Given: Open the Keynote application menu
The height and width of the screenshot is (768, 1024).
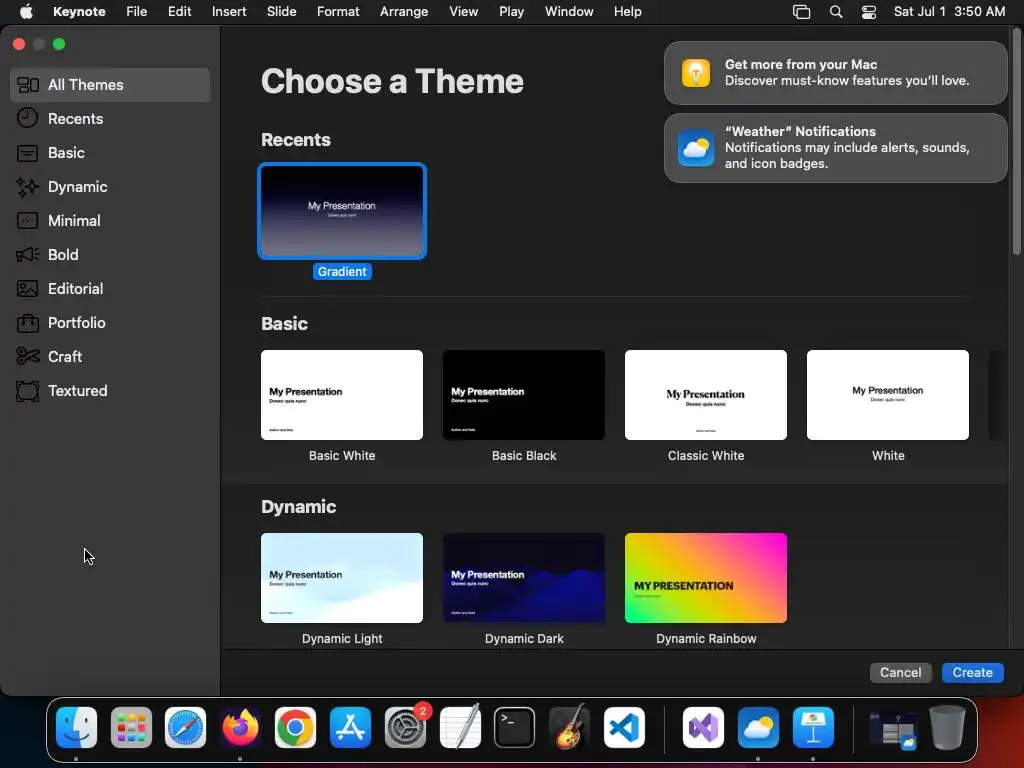Looking at the screenshot, I should [x=80, y=11].
